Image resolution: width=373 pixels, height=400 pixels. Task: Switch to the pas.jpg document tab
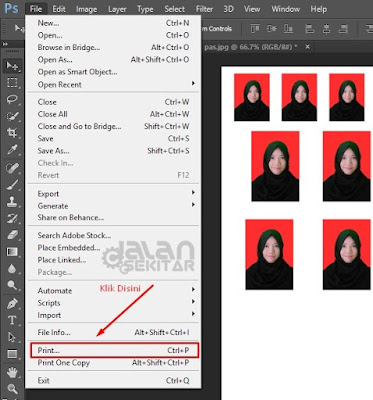click(x=251, y=47)
